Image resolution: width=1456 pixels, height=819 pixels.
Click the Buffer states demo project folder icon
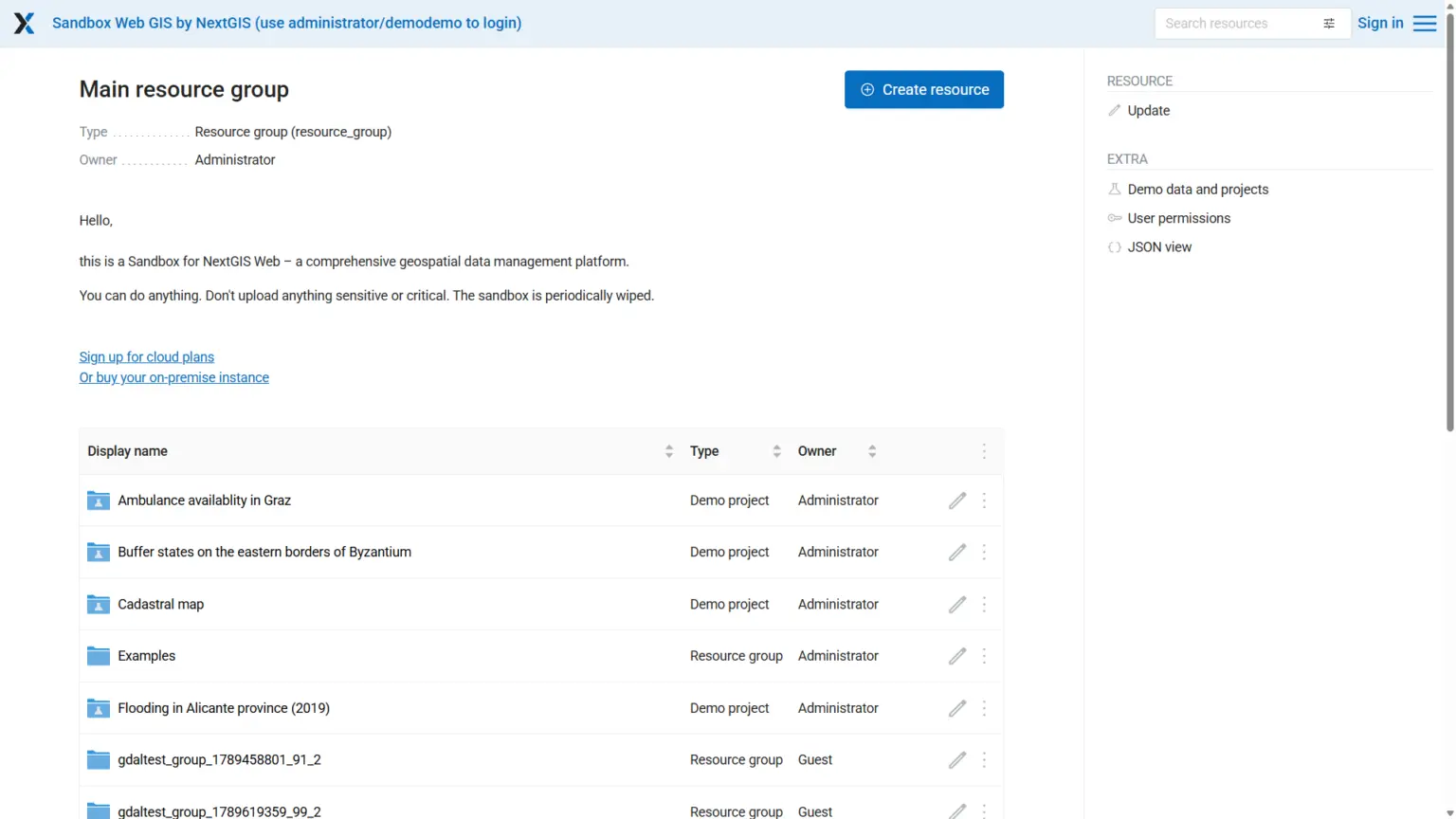99,552
